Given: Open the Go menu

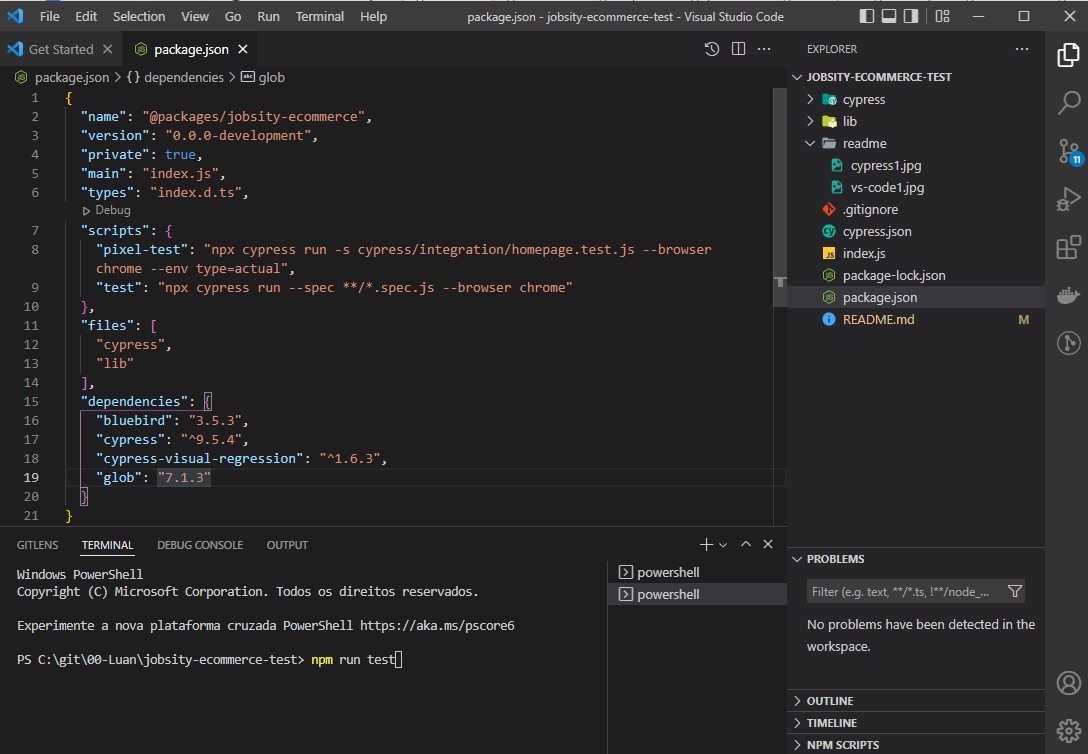Looking at the screenshot, I should coord(233,16).
